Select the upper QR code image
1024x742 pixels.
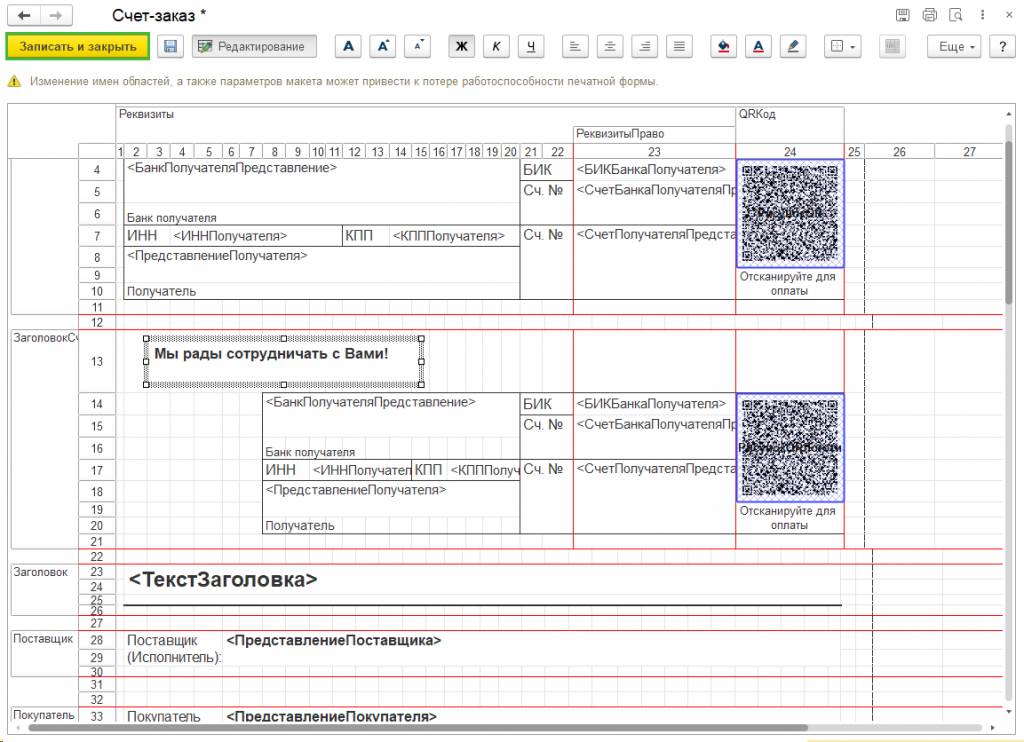coord(790,214)
